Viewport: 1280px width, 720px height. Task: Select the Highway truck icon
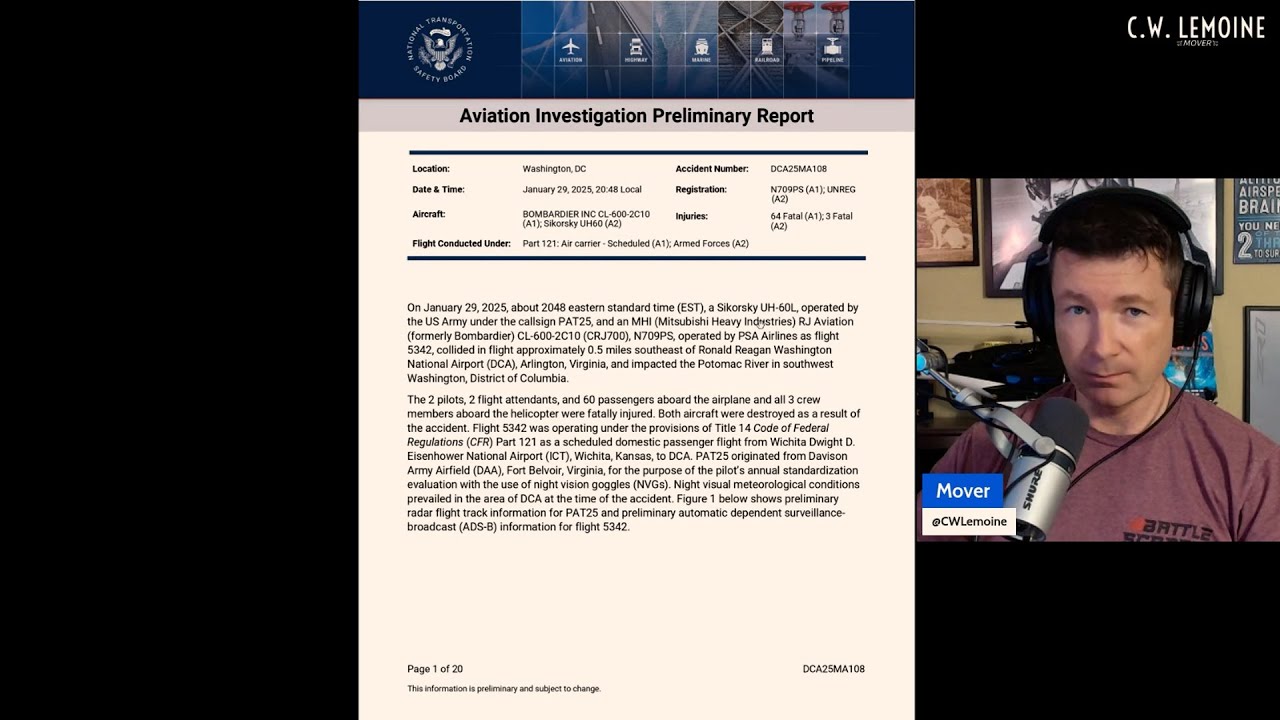[x=636, y=47]
